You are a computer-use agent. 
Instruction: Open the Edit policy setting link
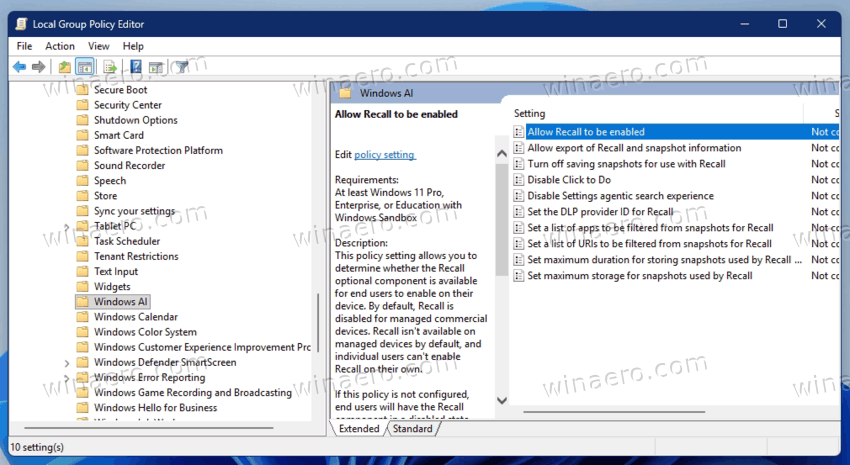(x=385, y=155)
